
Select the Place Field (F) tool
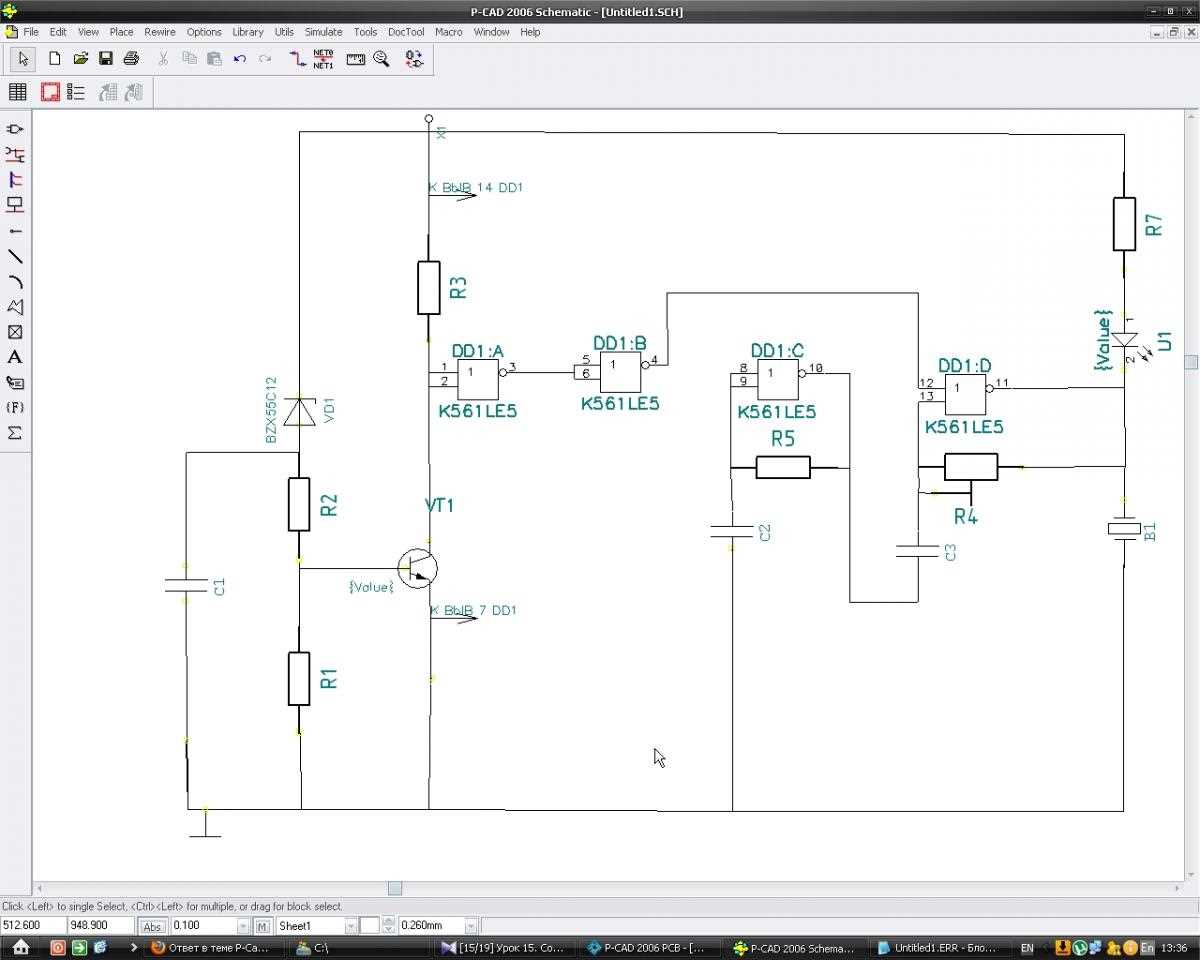(15, 407)
